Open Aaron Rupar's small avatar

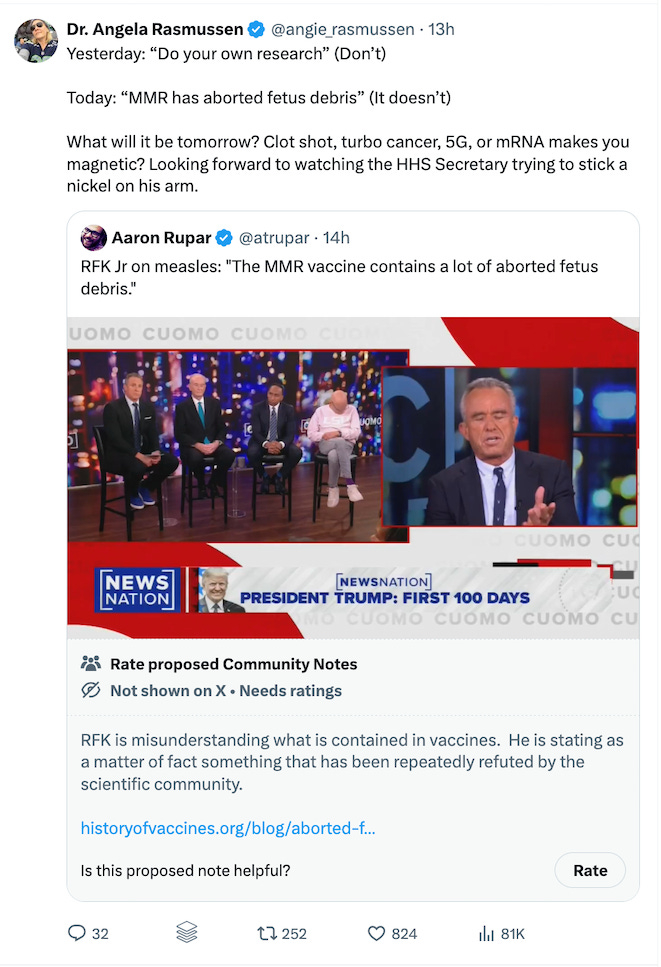94,237
